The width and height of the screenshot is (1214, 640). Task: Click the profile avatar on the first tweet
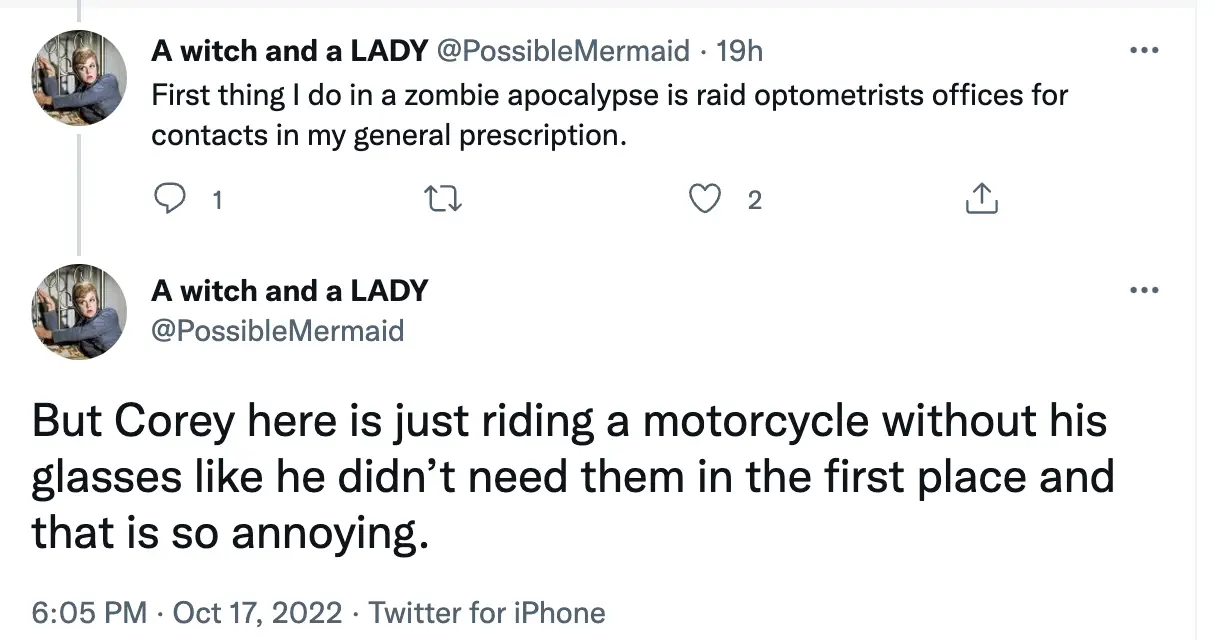coord(78,77)
